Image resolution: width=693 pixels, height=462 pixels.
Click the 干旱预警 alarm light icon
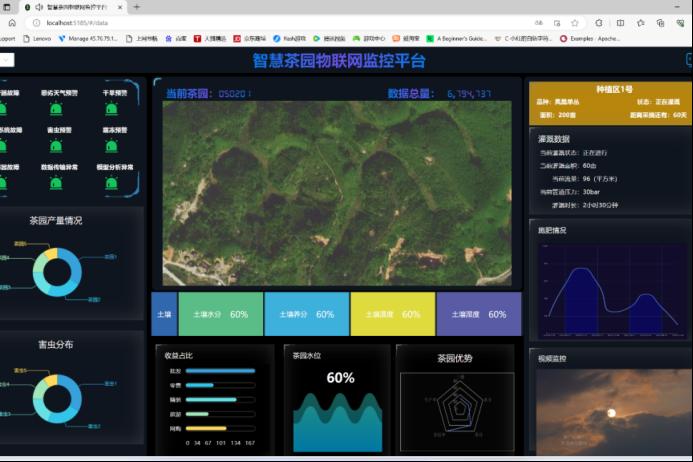[x=111, y=109]
